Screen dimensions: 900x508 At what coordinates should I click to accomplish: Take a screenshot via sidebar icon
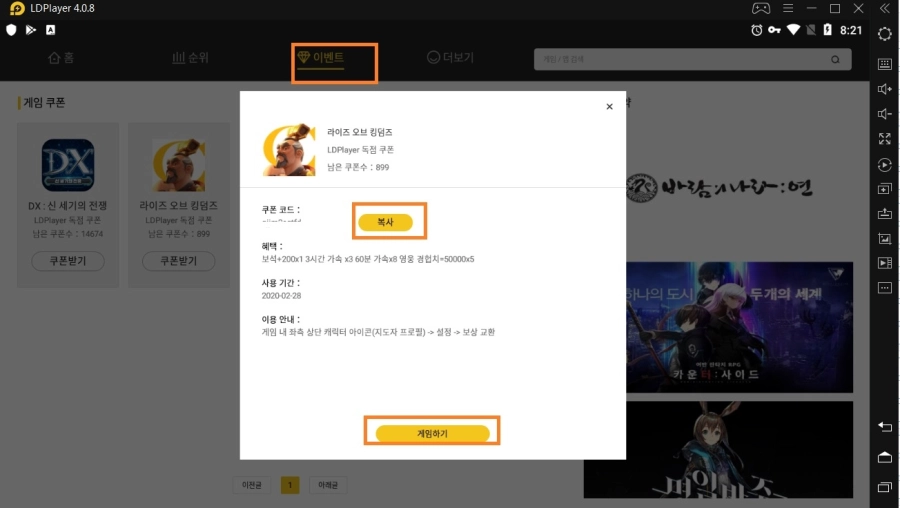pos(885,238)
